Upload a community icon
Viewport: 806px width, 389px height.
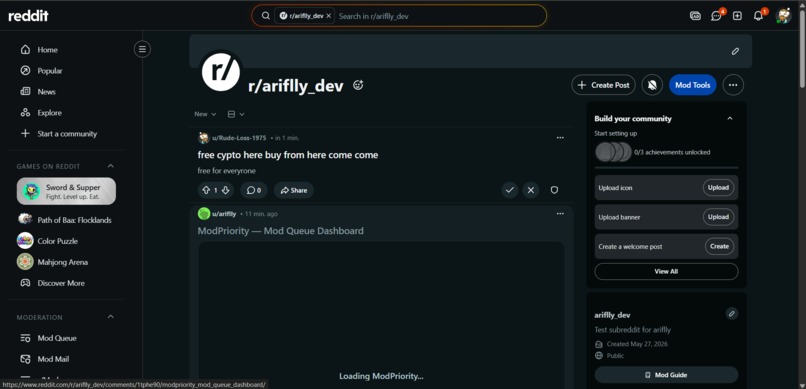[x=718, y=188]
